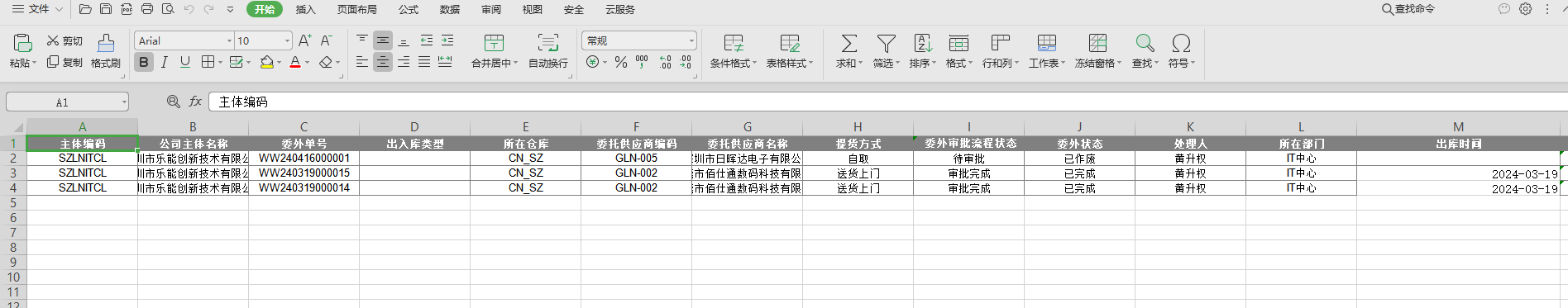Apply top vertical alignment
The width and height of the screenshot is (1568, 308).
[362, 40]
